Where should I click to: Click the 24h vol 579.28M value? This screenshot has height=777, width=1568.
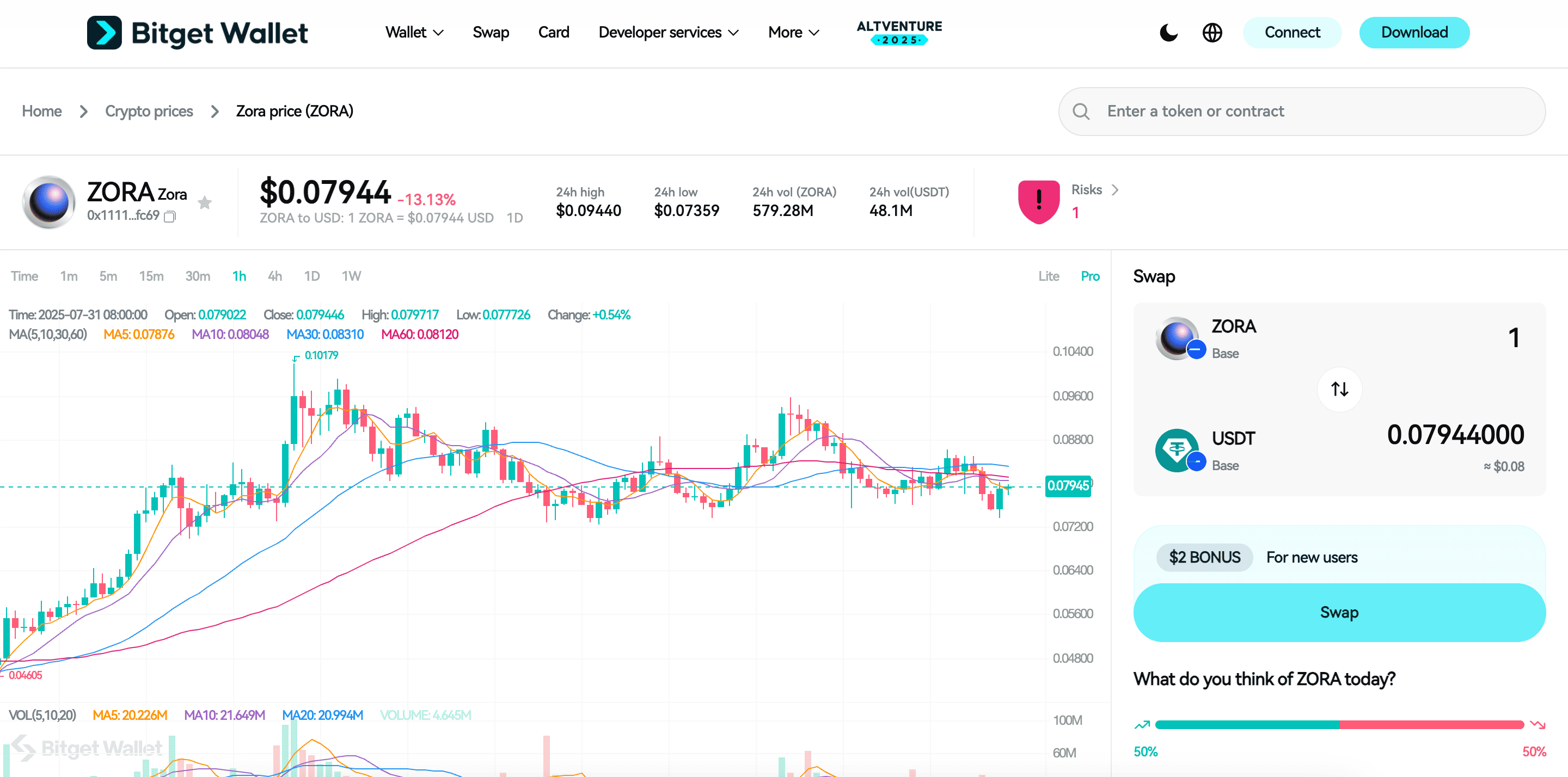click(783, 211)
